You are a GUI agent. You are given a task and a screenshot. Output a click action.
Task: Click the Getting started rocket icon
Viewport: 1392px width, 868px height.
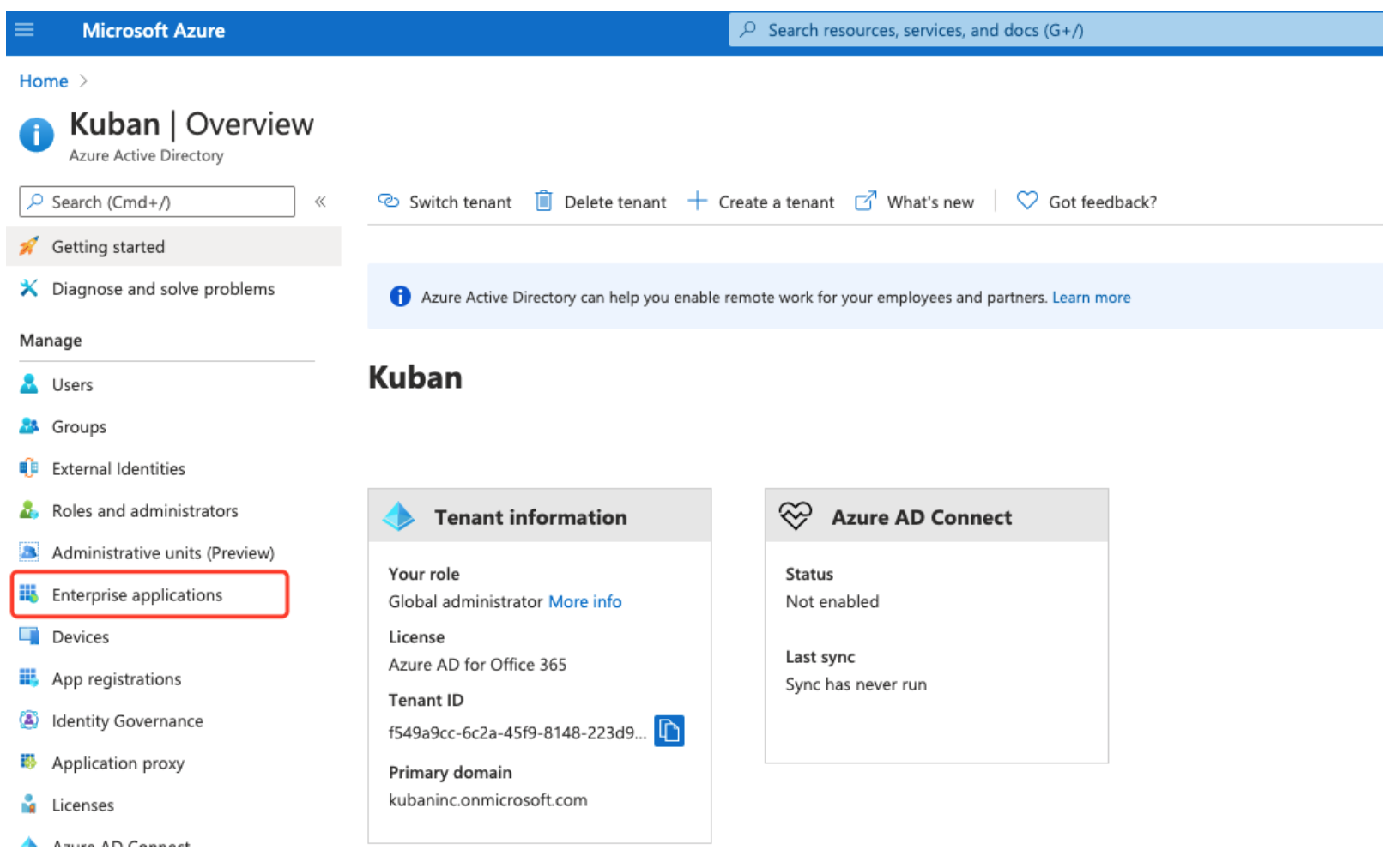point(29,246)
